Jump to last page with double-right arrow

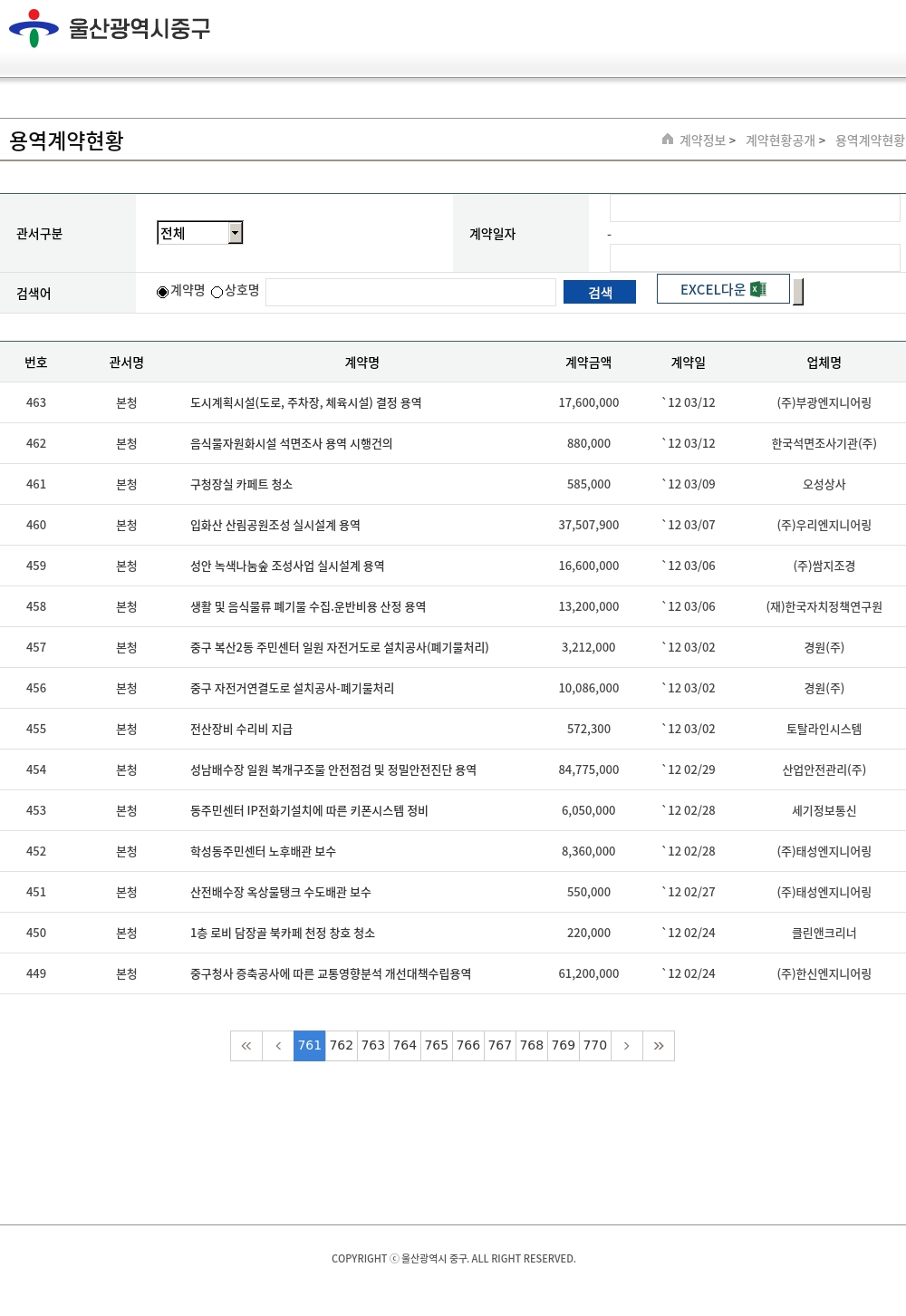pyautogui.click(x=659, y=1046)
